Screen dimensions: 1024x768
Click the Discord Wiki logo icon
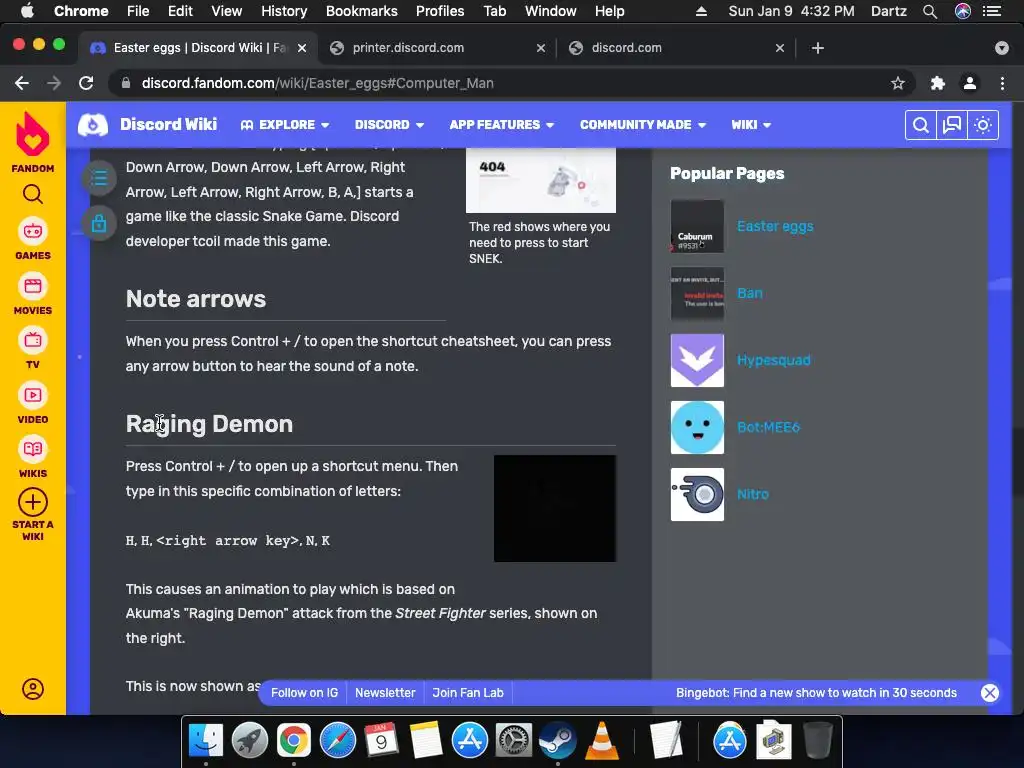(x=93, y=124)
